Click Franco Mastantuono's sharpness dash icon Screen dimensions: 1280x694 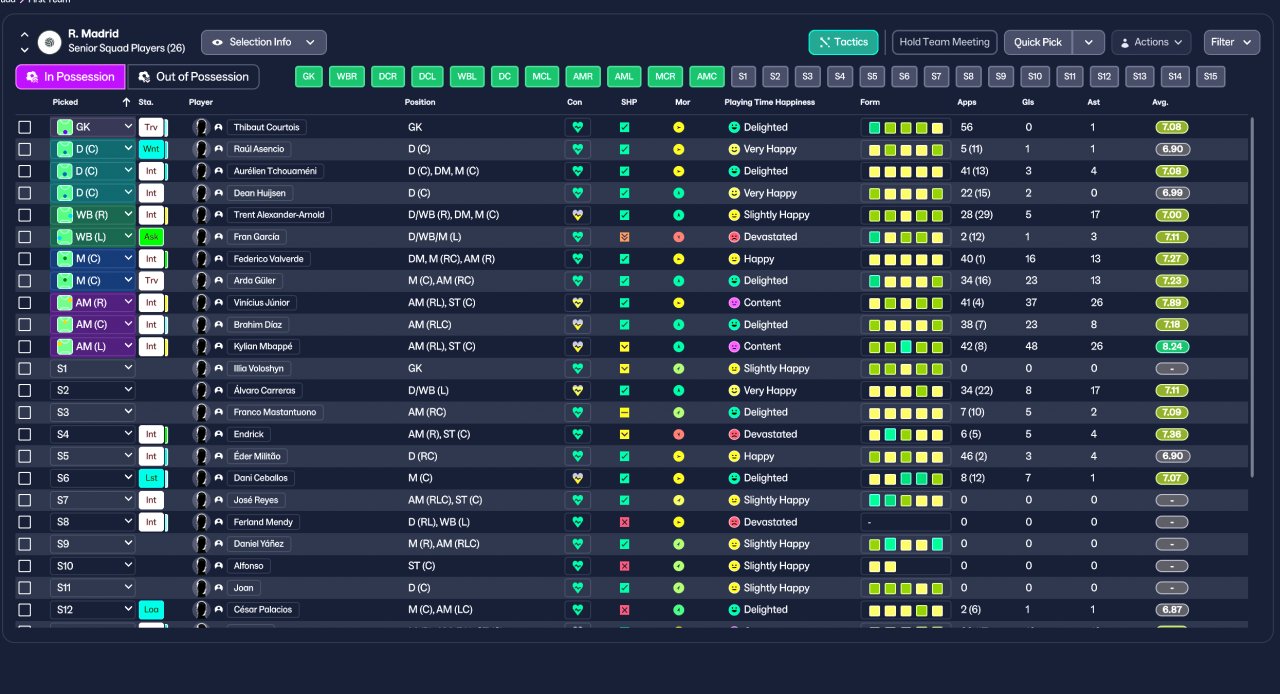pos(625,412)
